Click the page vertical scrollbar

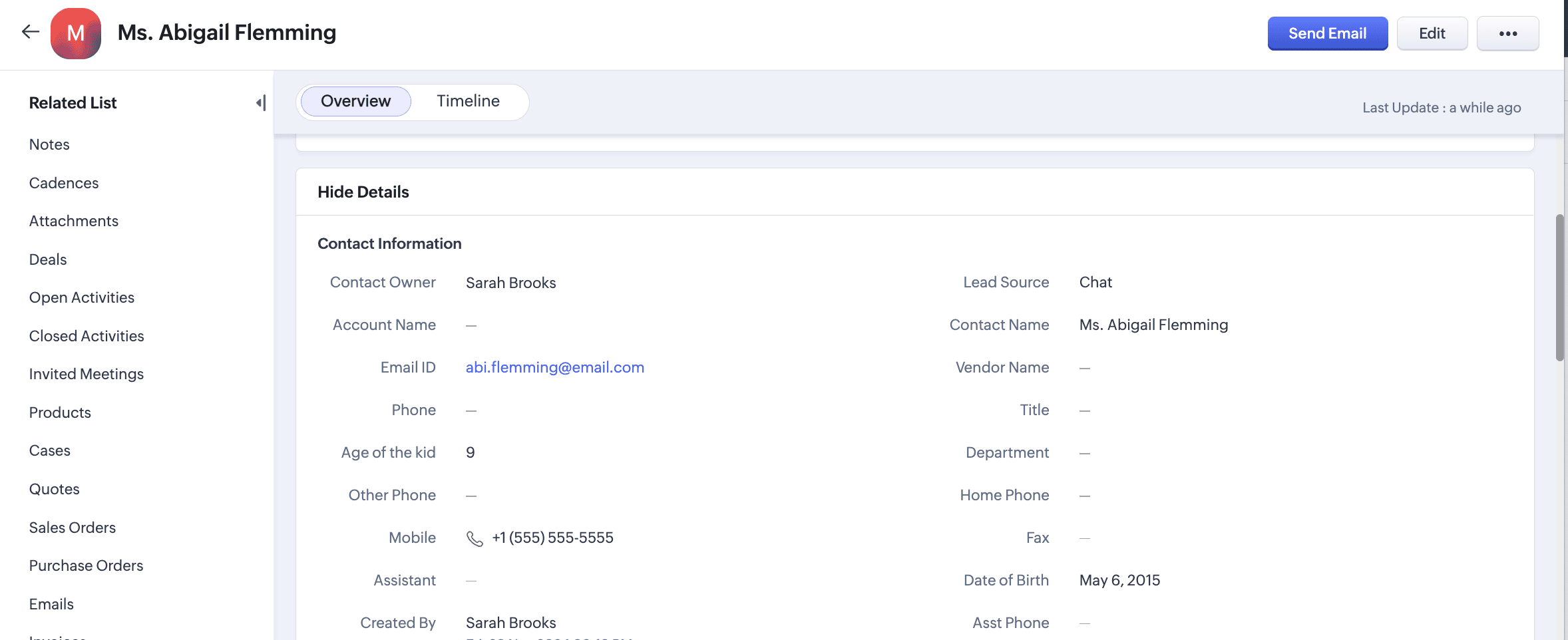coord(1559,287)
